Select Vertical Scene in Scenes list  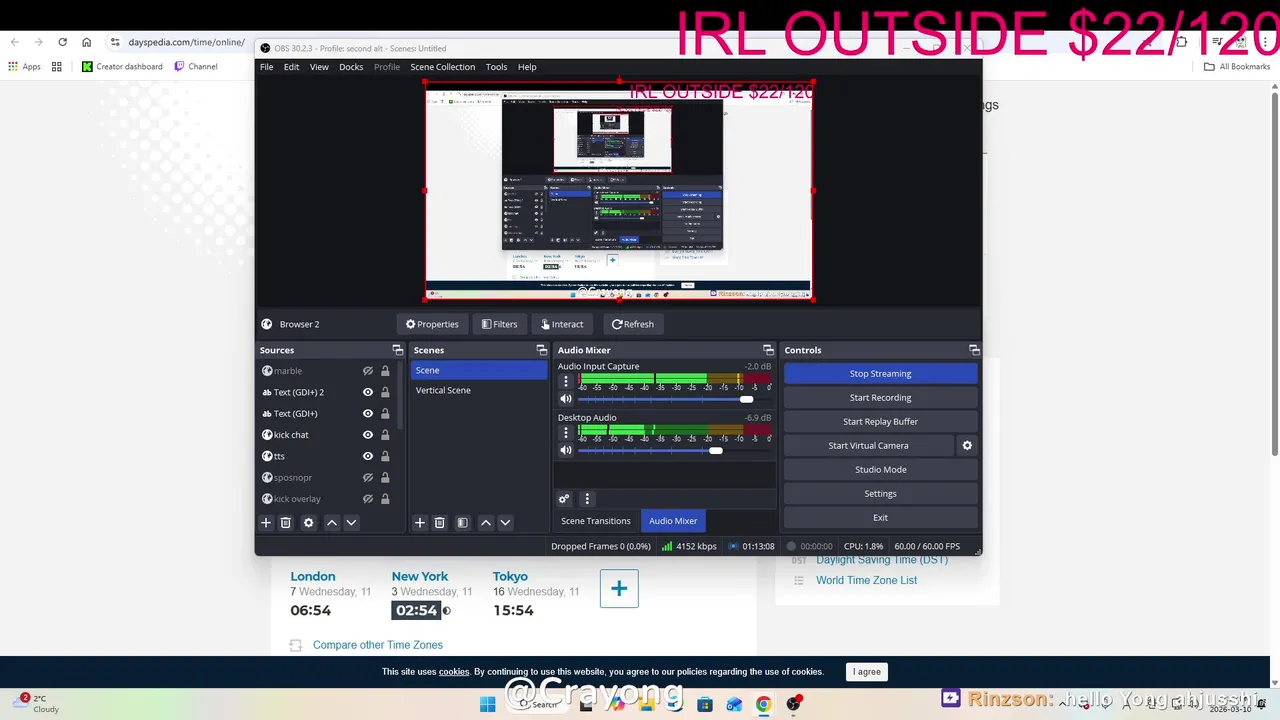[x=478, y=390]
